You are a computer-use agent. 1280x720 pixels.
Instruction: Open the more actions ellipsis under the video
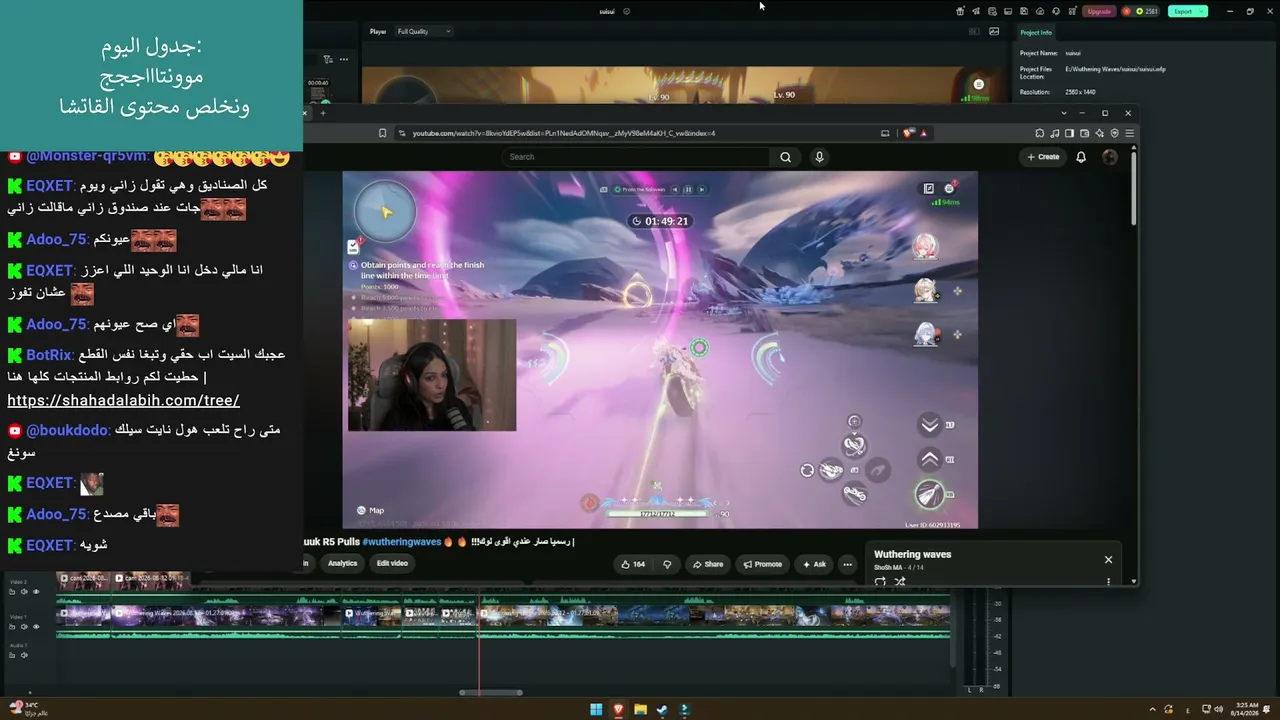coord(847,564)
